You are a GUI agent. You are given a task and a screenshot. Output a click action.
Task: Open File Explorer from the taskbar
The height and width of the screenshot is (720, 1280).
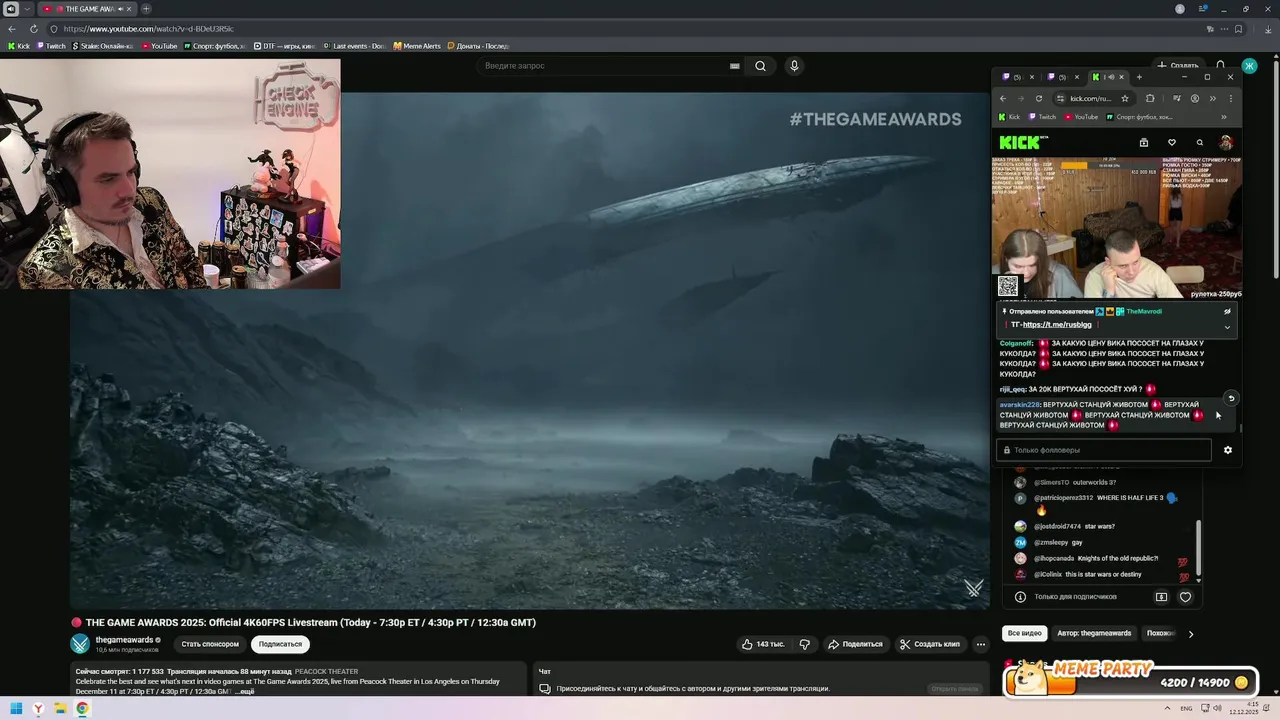pyautogui.click(x=60, y=709)
